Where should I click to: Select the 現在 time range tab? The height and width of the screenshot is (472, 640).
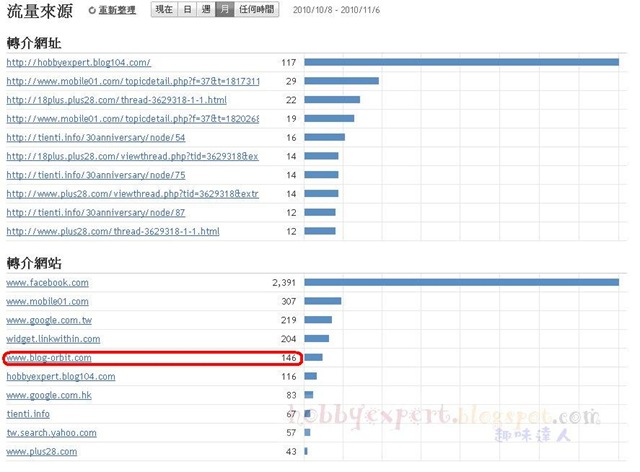coord(164,9)
